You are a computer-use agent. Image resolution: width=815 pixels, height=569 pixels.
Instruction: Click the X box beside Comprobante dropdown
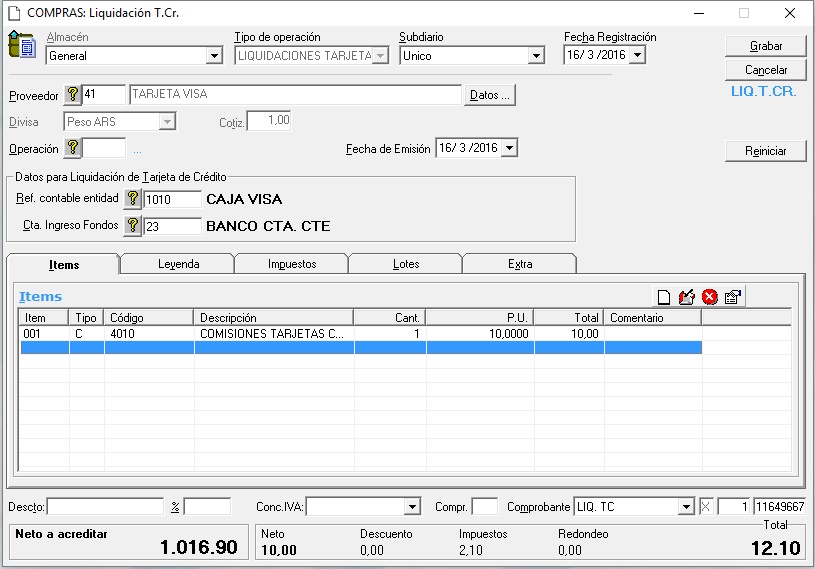pyautogui.click(x=705, y=507)
